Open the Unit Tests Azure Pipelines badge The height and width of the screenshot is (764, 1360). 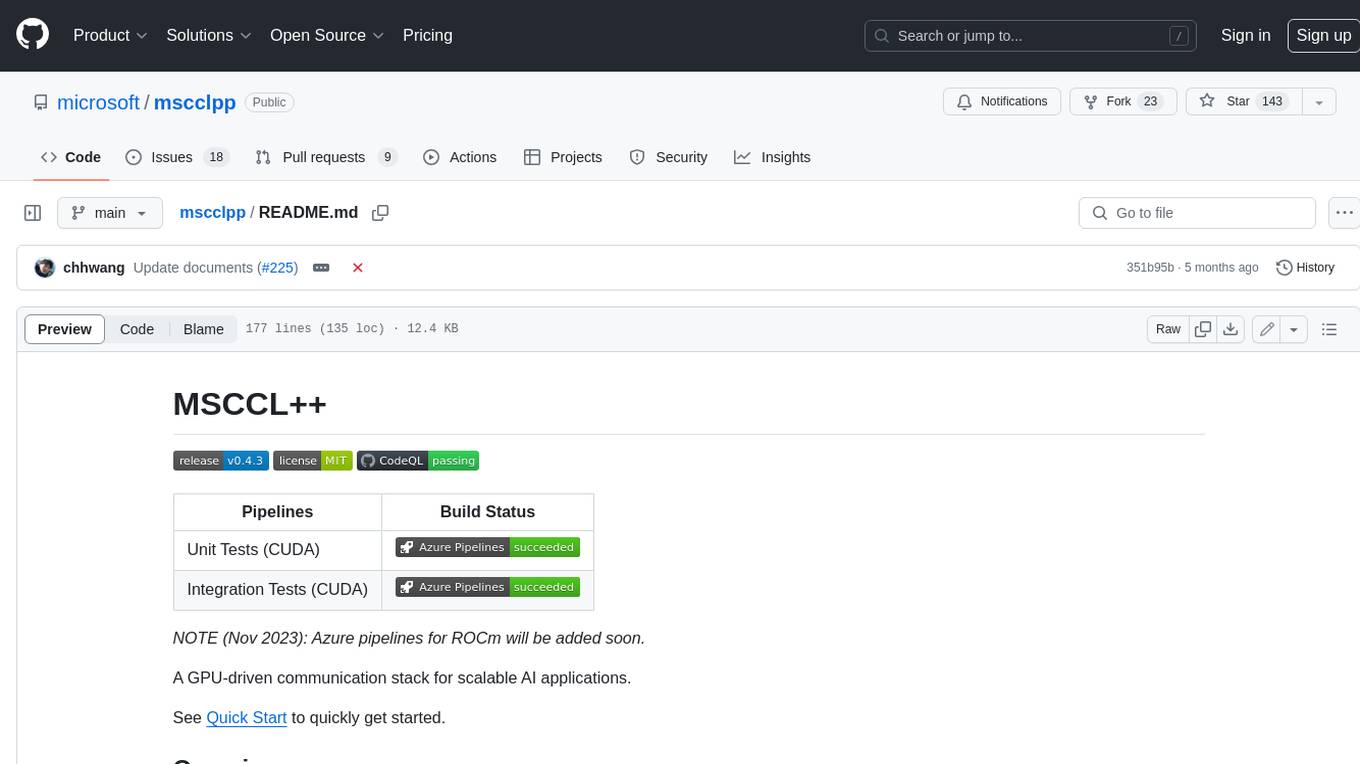488,548
